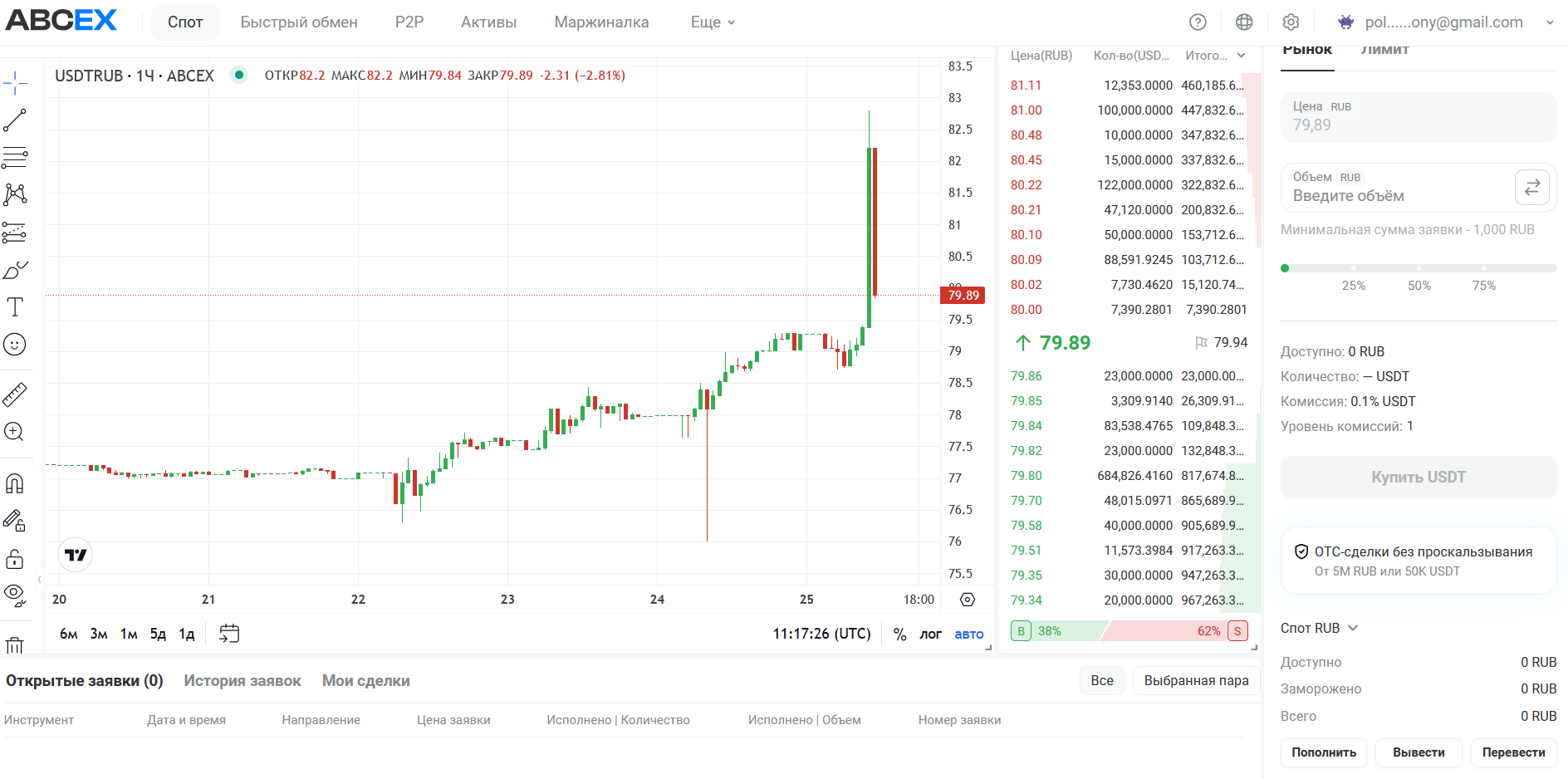Viewport: 1568px width, 779px height.
Task: Click the swap volume currency icon
Action: click(1532, 187)
